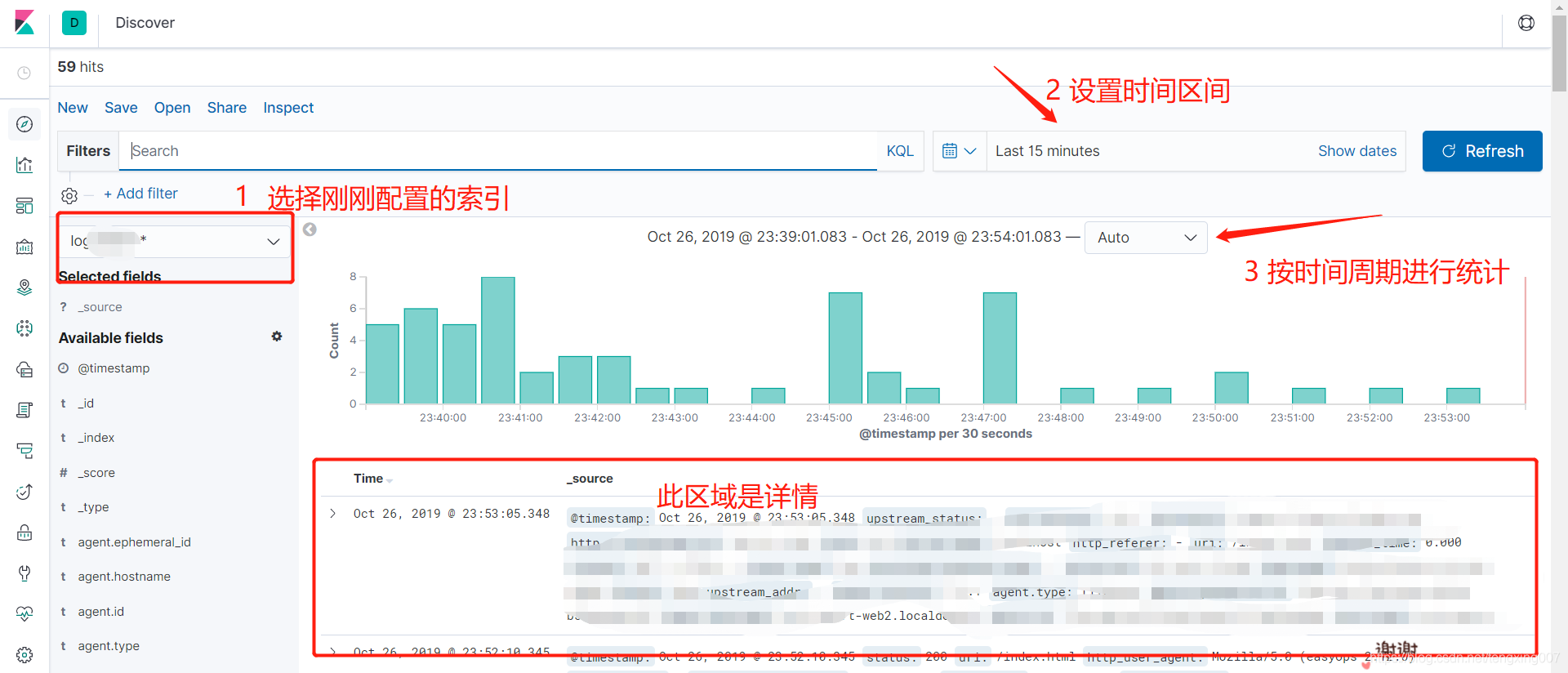
Task: Select the agent.id field
Action: 100,612
